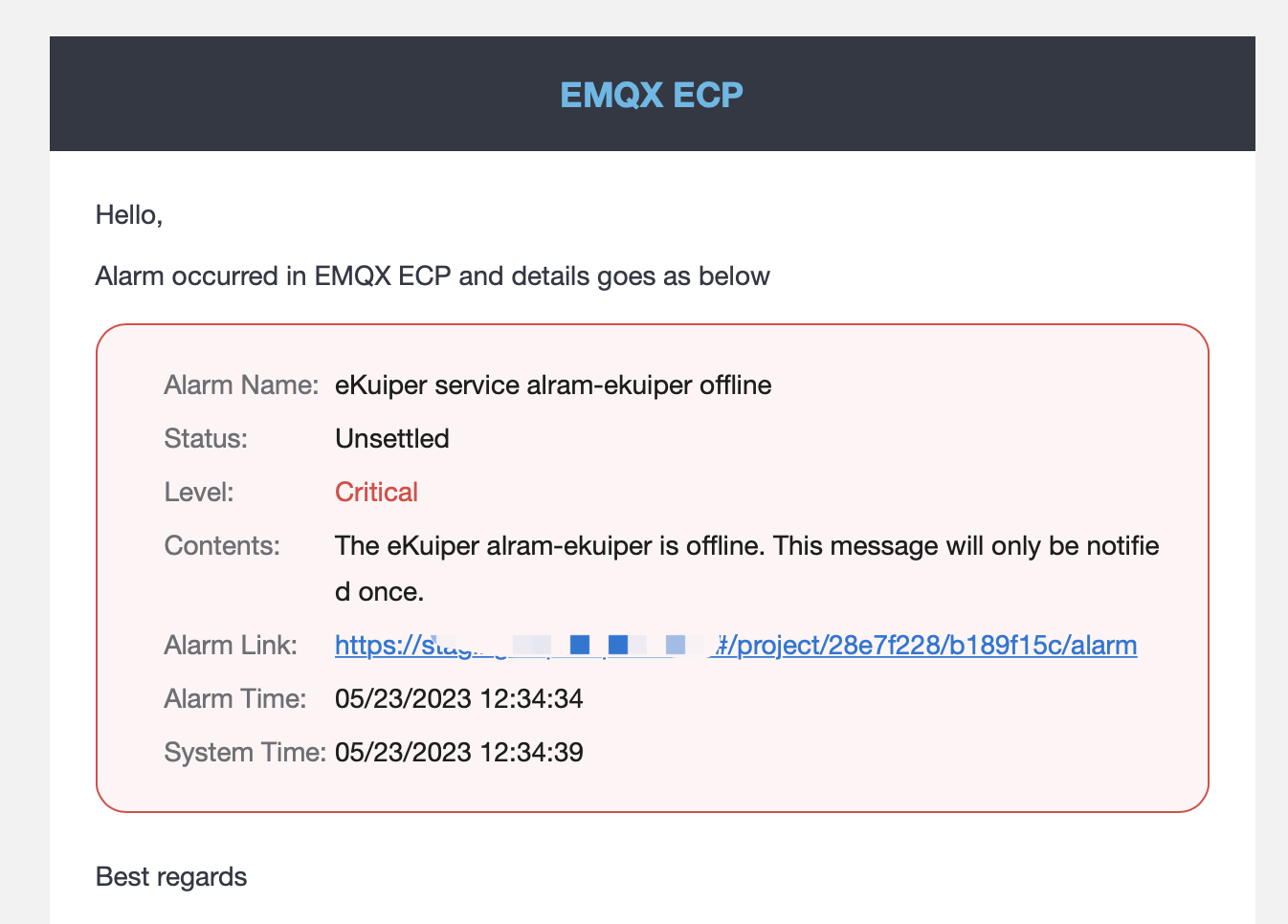The height and width of the screenshot is (924, 1288).
Task: Click the 'Level:' label
Action: click(x=199, y=493)
